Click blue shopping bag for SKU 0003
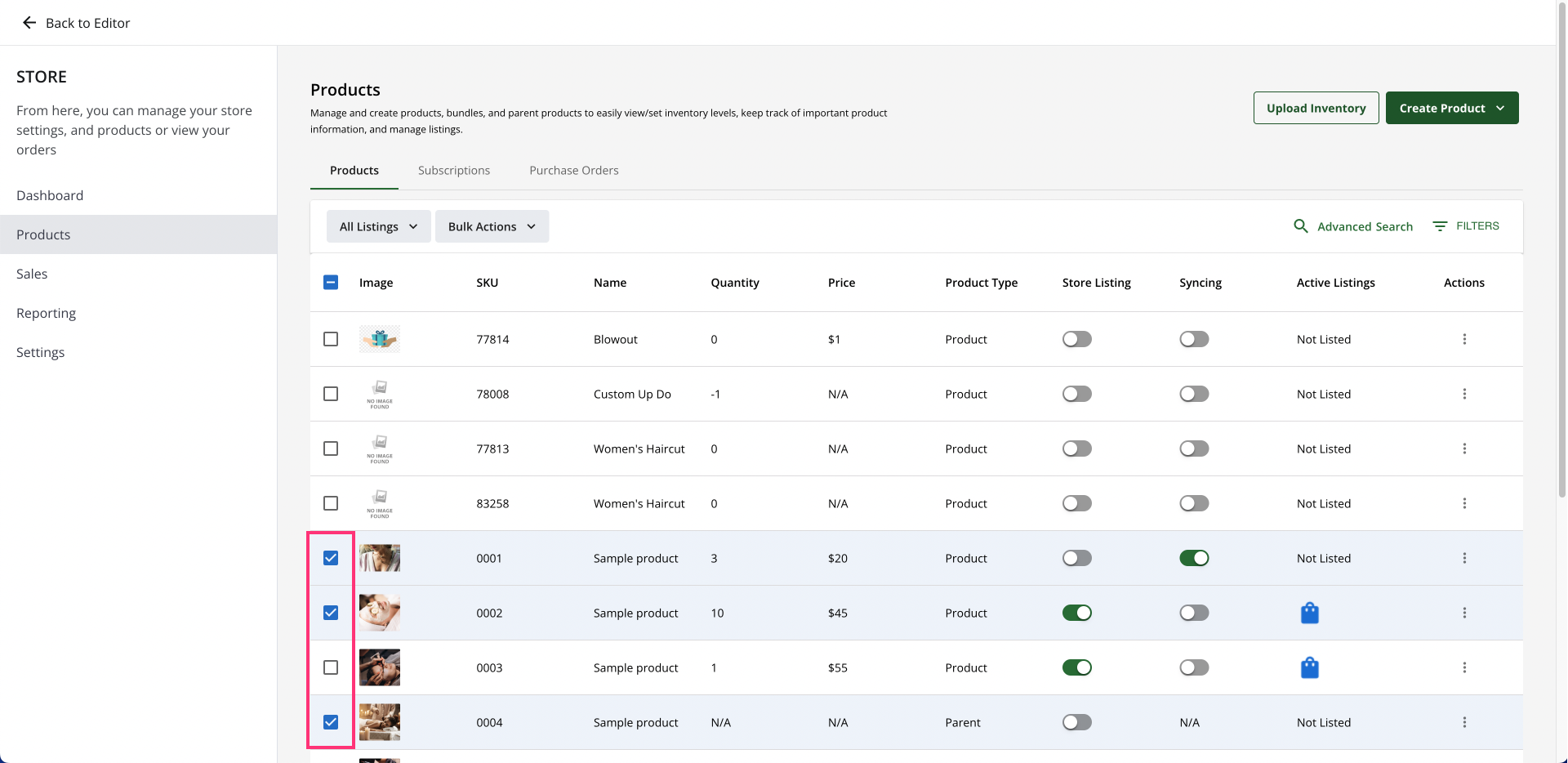The height and width of the screenshot is (763, 1568). [x=1309, y=667]
